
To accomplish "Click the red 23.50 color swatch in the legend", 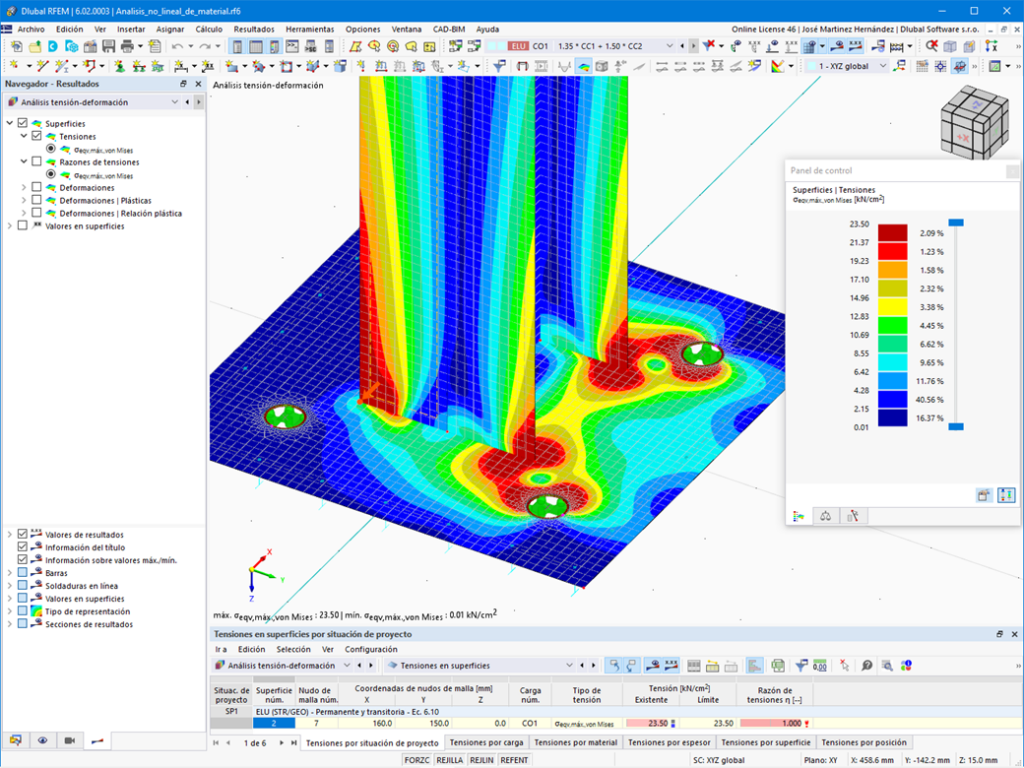I will (892, 233).
